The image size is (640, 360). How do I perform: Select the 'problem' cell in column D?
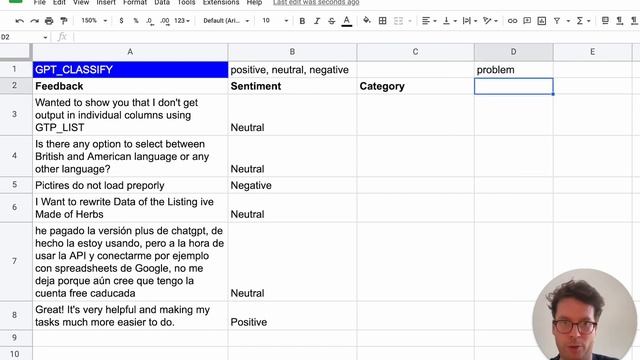pyautogui.click(x=513, y=70)
